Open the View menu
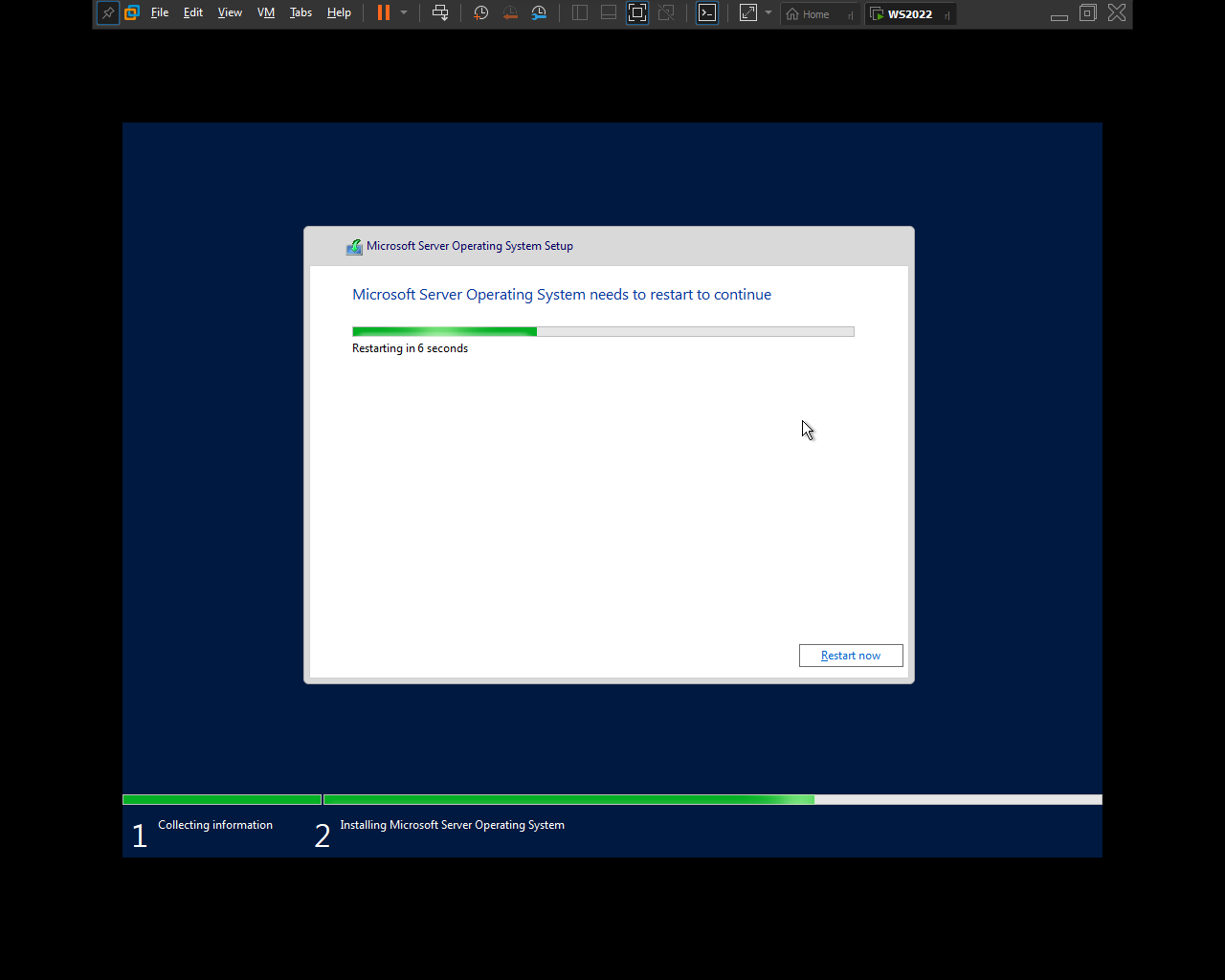Screen dimensions: 1225x980 (x=230, y=13)
